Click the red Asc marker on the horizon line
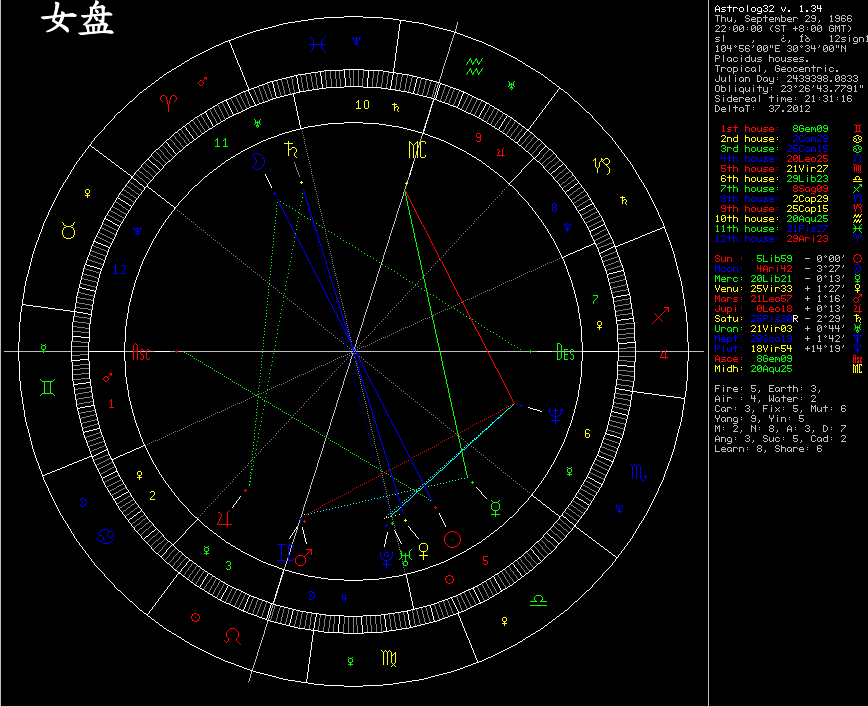This screenshot has height=706, width=868. [142, 351]
